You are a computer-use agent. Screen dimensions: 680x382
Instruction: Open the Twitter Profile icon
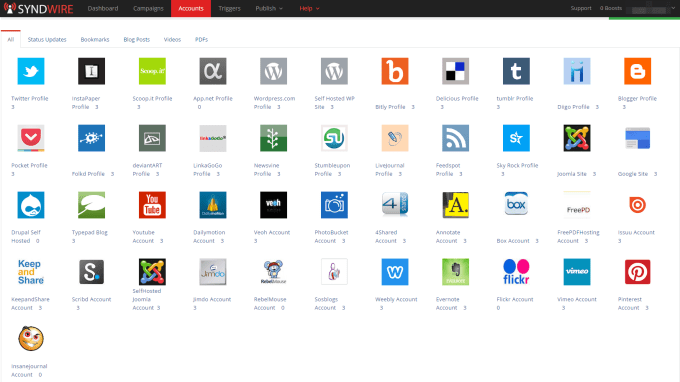(31, 71)
